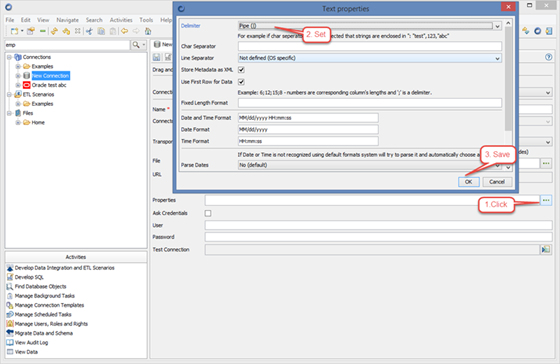Click the home toolbar icon
Viewport: 560px width, 364px height.
(148, 31)
